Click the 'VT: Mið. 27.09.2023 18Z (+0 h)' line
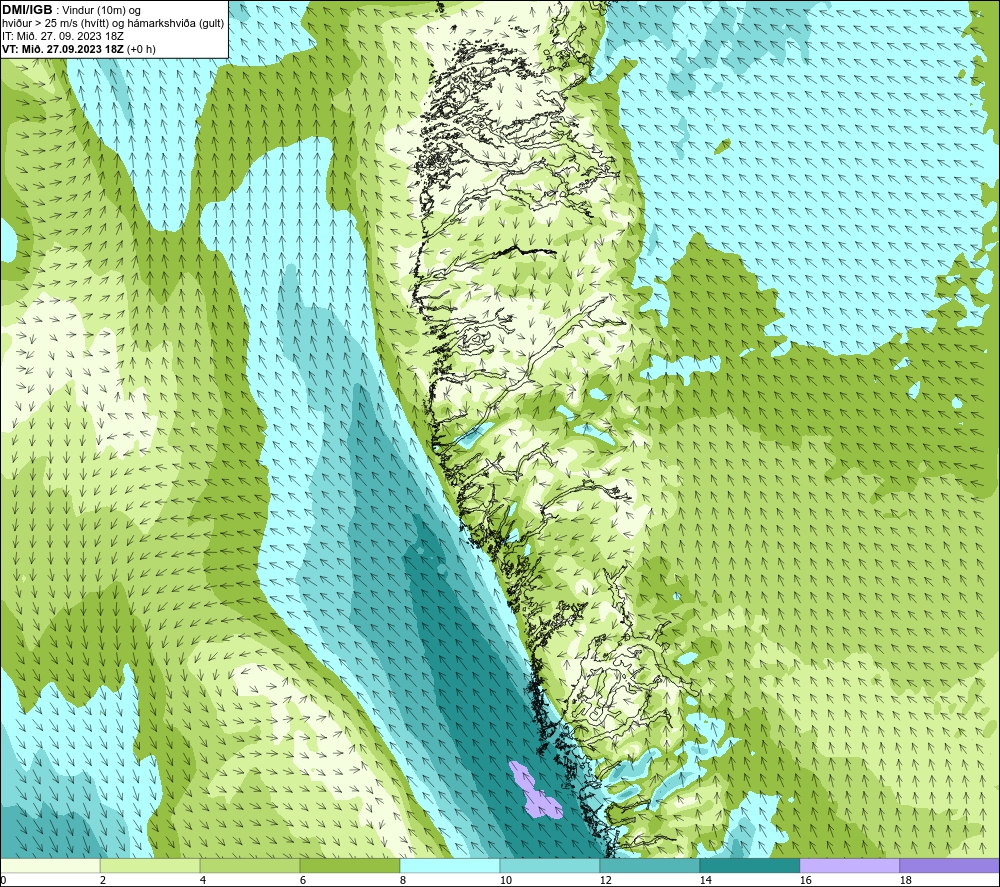 pos(78,49)
